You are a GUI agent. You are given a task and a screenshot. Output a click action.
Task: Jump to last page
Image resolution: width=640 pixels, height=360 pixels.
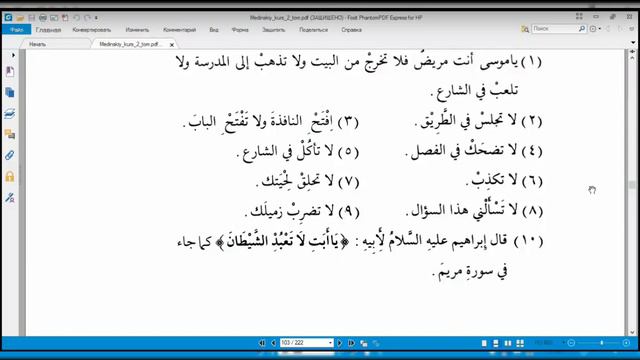351,343
